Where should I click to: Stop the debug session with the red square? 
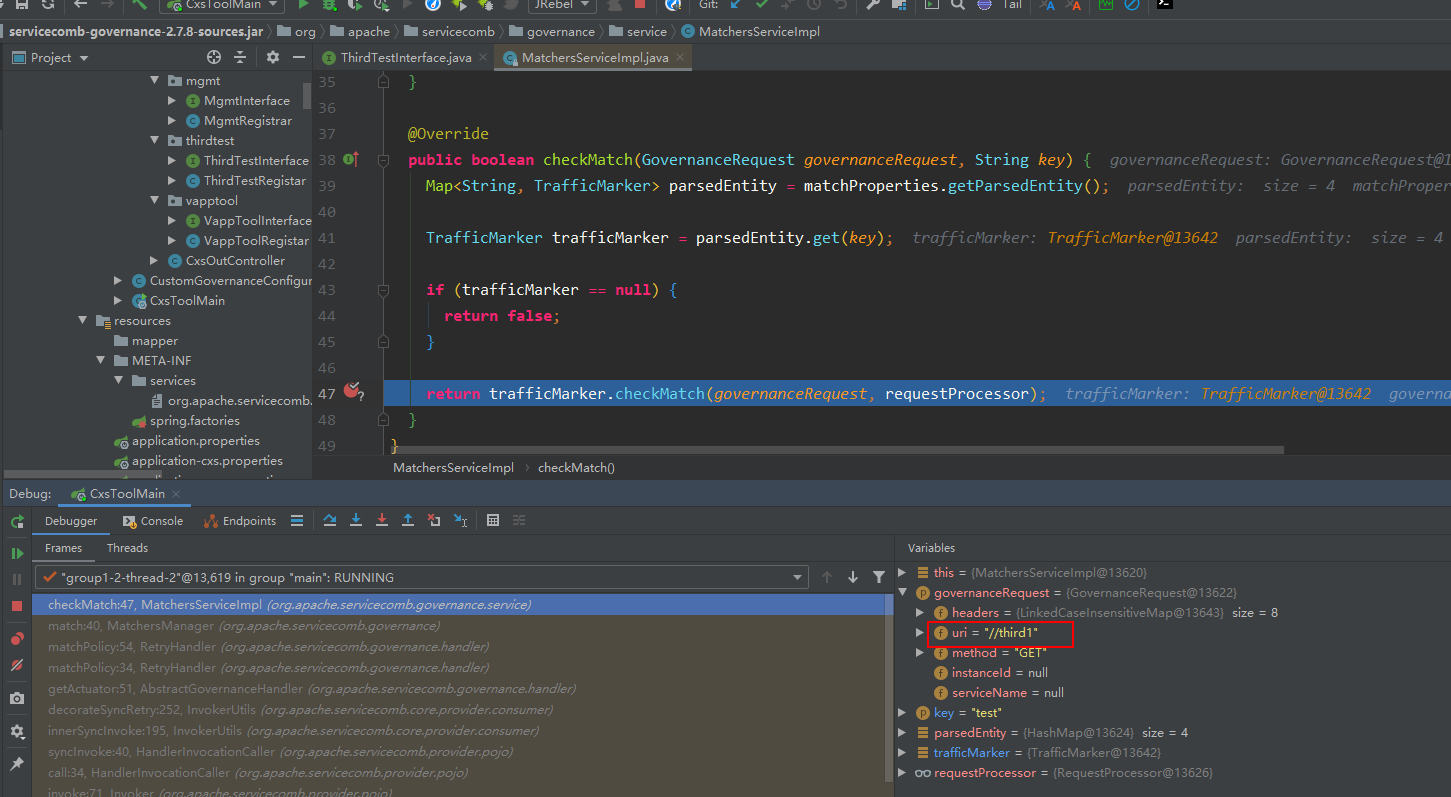click(17, 606)
